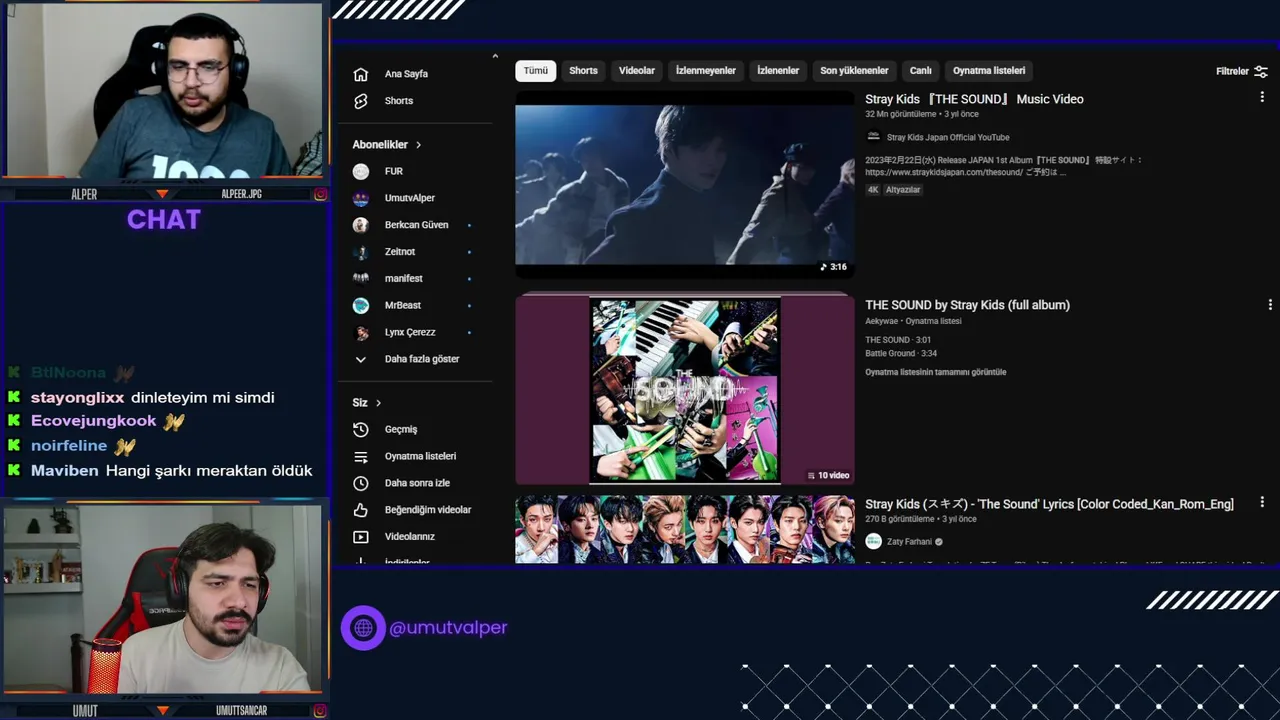Open UmutvAlper channel avatar
Viewport: 1280px width, 720px height.
click(361, 198)
